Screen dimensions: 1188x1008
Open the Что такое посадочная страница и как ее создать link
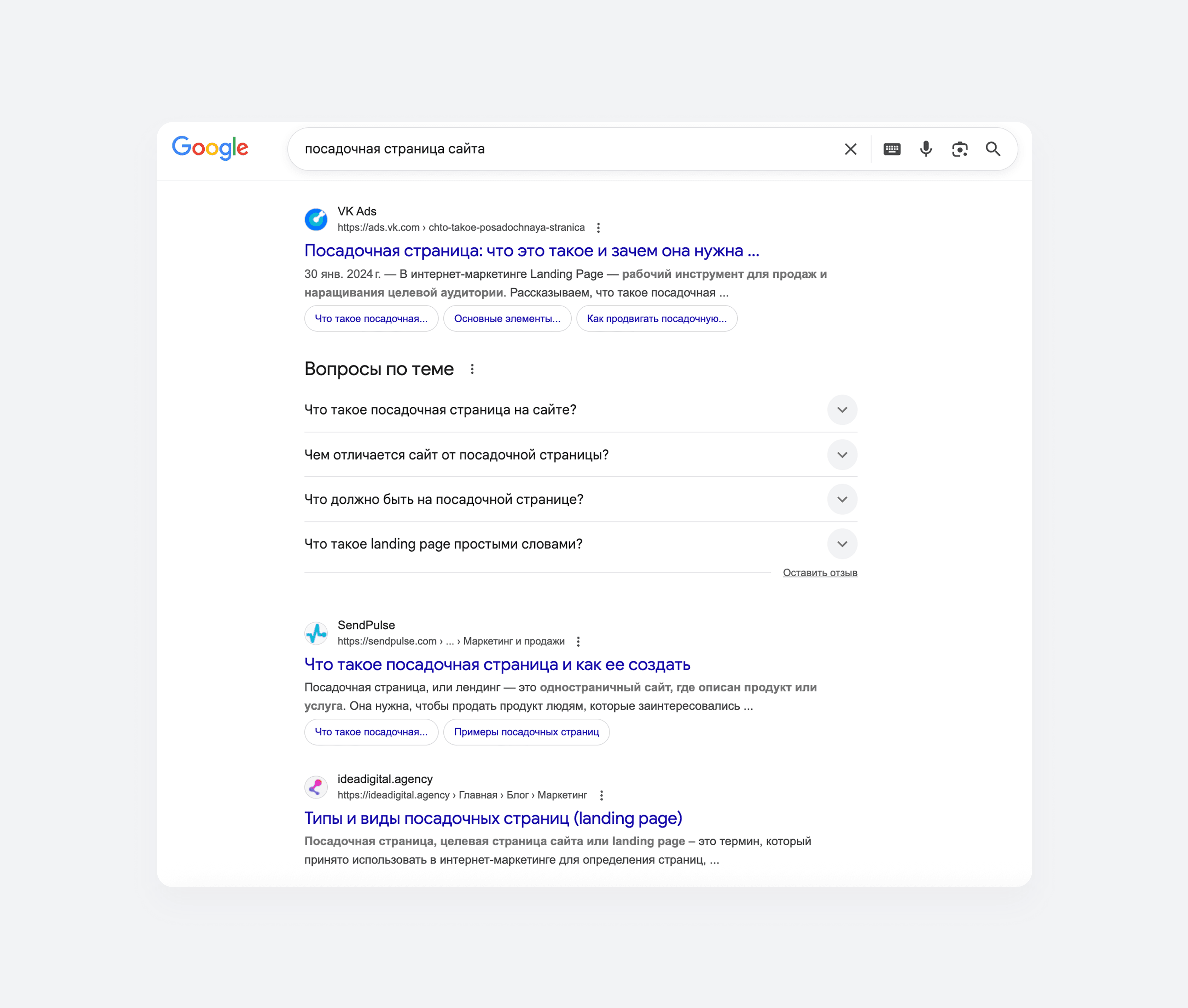(497, 665)
